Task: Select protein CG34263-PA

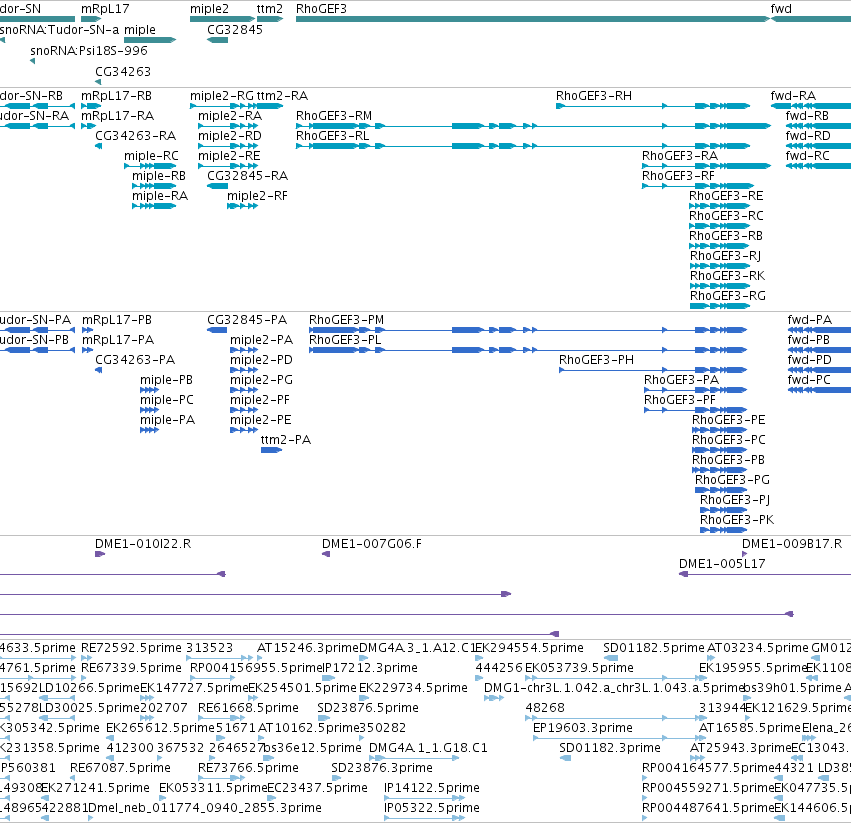Action: tap(99, 370)
